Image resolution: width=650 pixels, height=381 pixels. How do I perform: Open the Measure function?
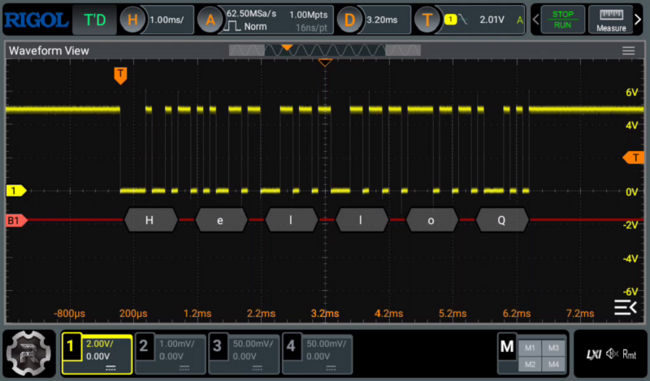tap(611, 19)
